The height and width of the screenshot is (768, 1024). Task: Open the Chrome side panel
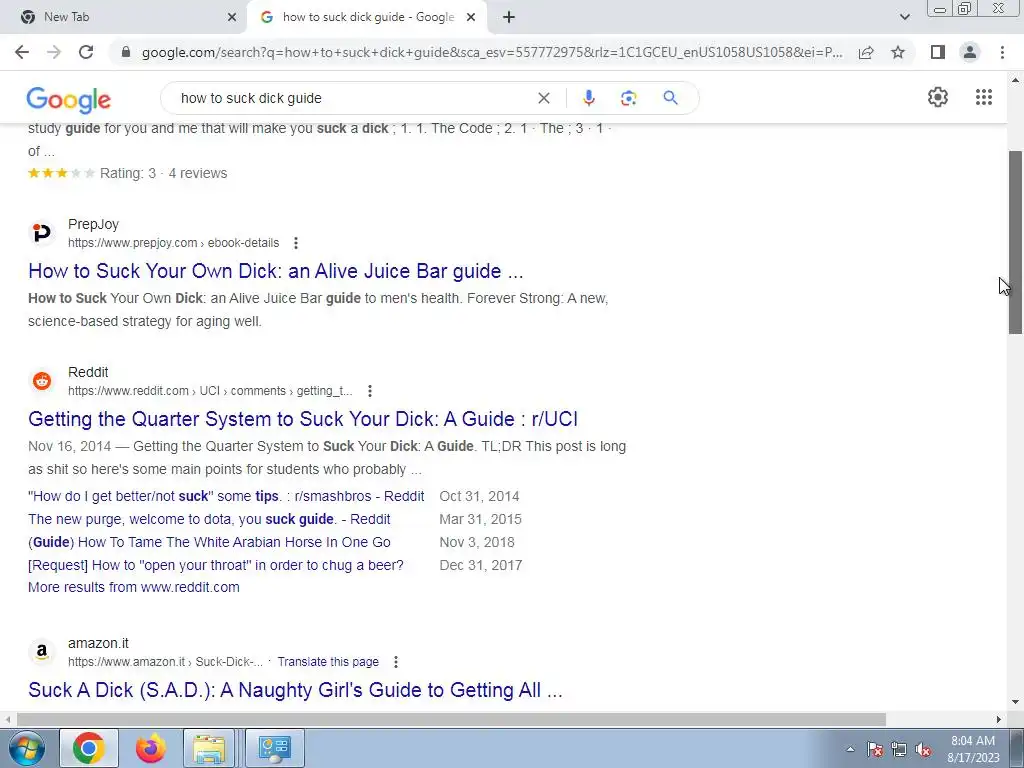[x=938, y=52]
